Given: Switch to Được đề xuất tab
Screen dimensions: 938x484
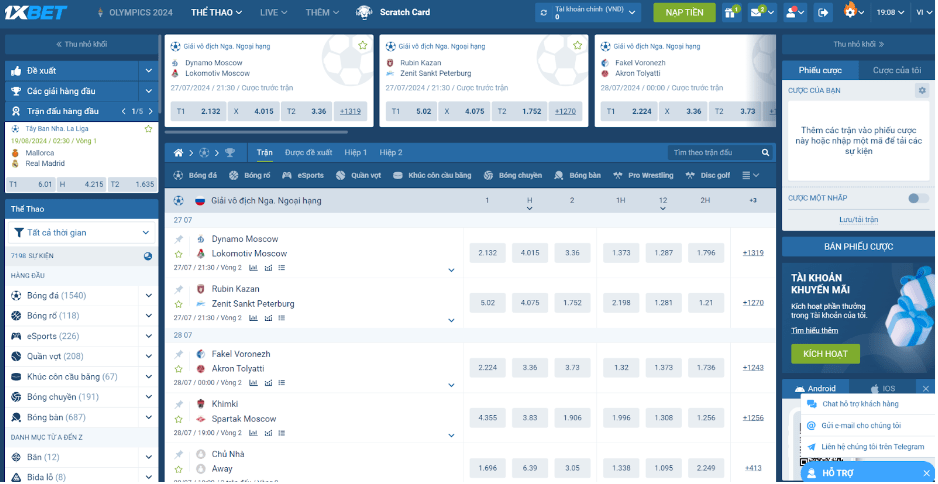Looking at the screenshot, I should (309, 153).
